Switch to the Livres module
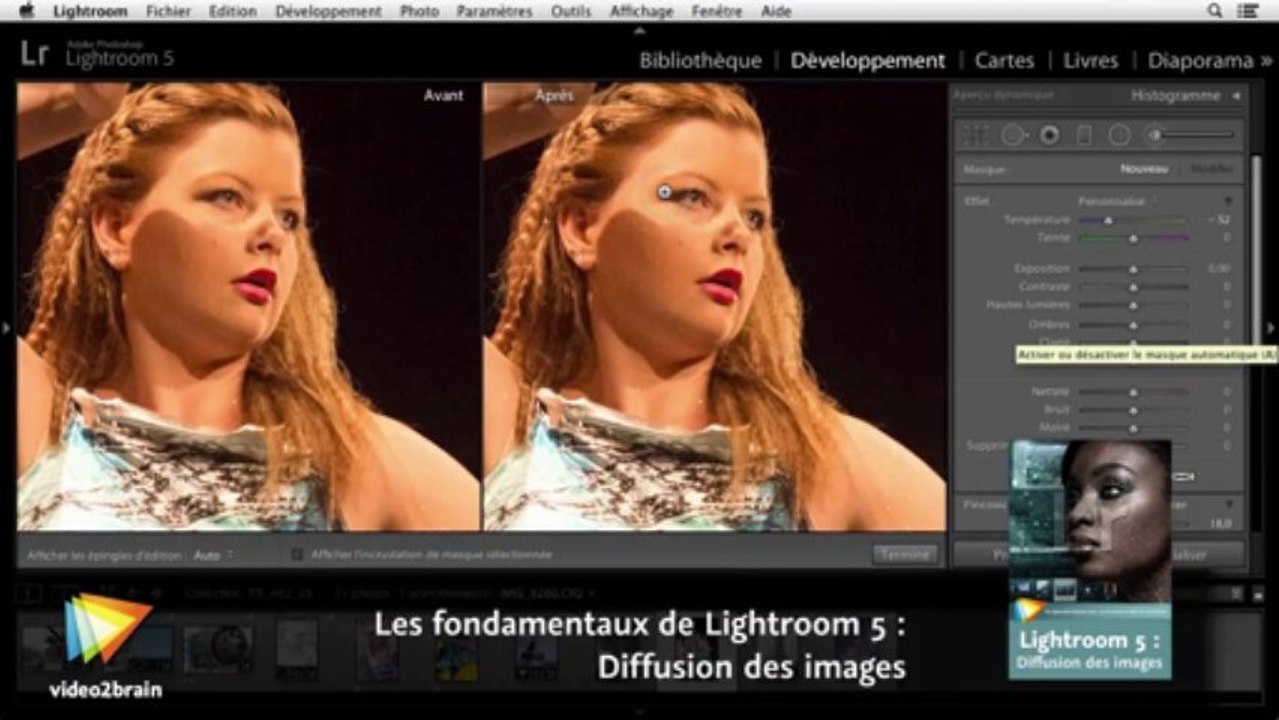The height and width of the screenshot is (720, 1279). point(1090,60)
